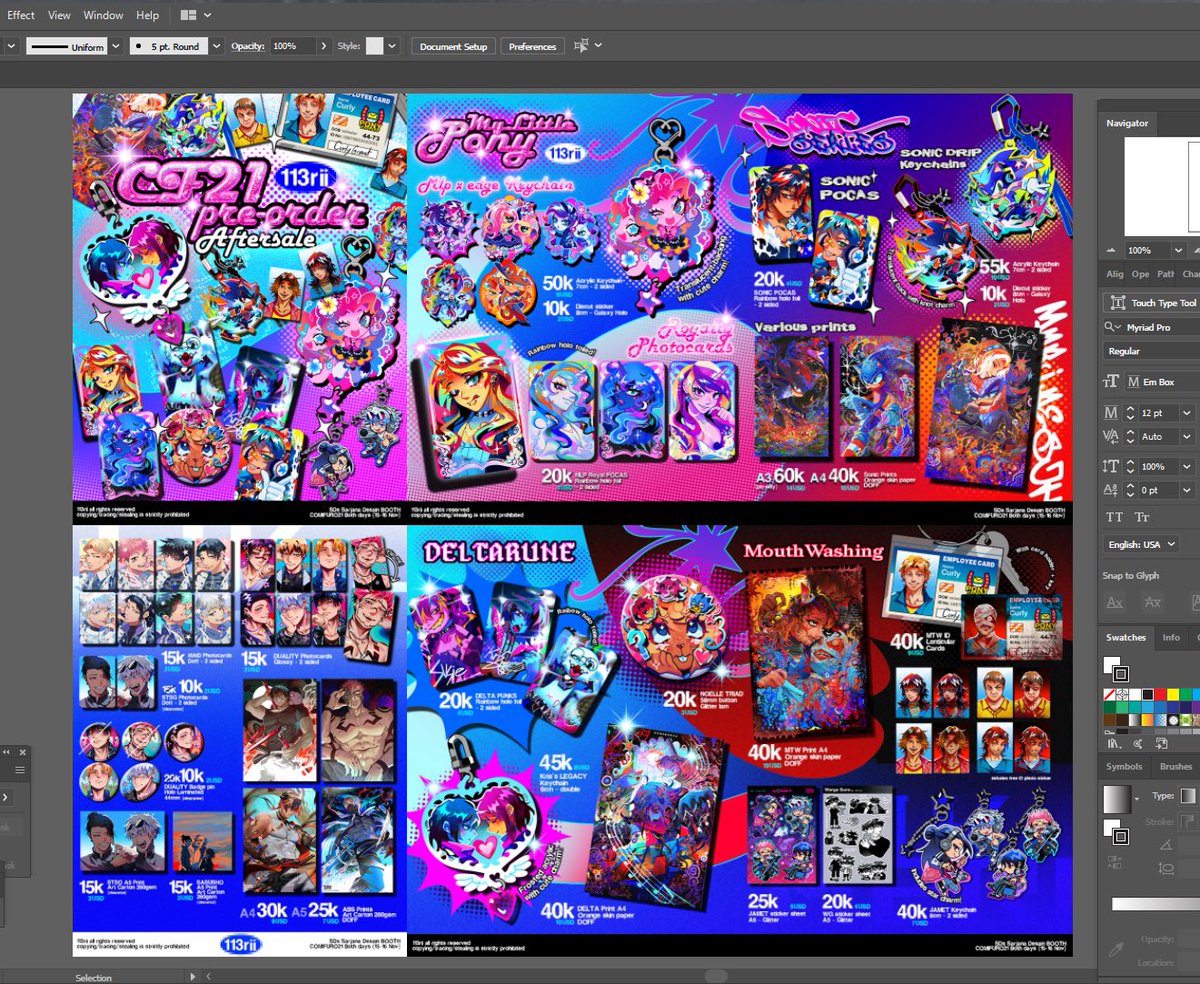
Task: Click the Document Setup button
Action: coord(454,46)
